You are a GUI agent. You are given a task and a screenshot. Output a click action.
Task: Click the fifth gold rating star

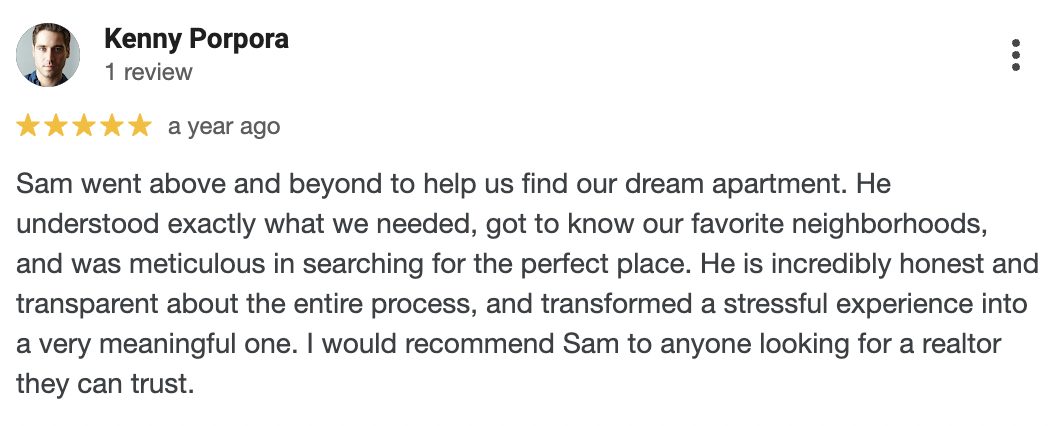pyautogui.click(x=140, y=125)
